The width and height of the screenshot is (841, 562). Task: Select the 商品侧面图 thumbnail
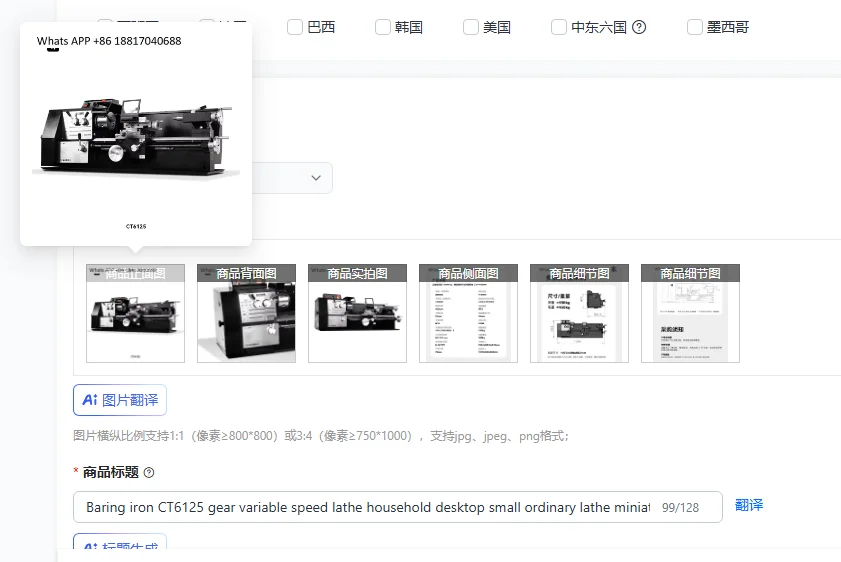click(x=469, y=313)
